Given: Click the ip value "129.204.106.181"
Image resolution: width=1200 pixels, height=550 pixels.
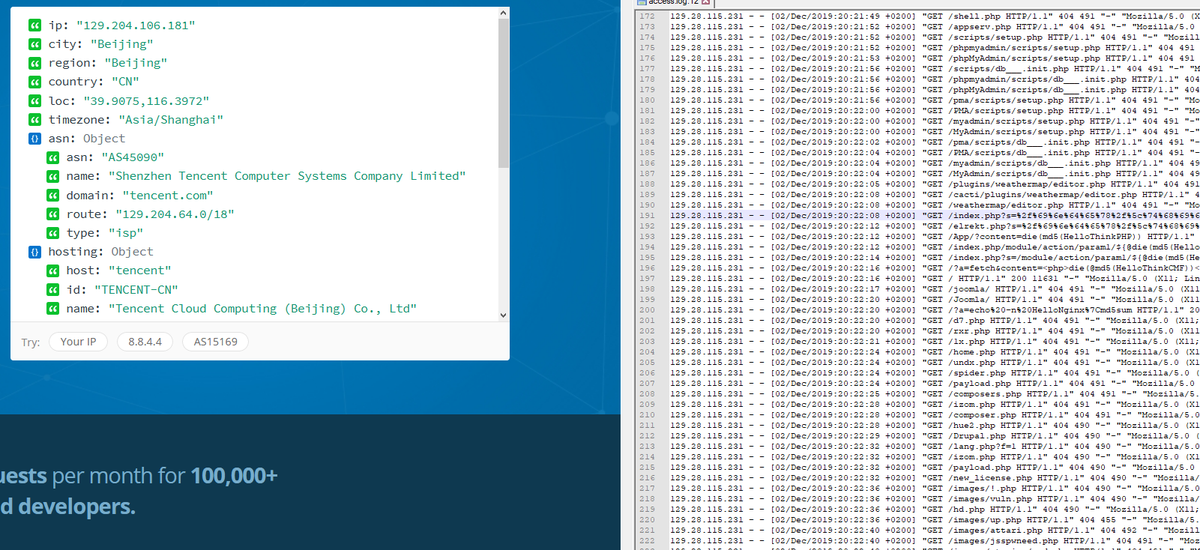Looking at the screenshot, I should click(134, 26).
